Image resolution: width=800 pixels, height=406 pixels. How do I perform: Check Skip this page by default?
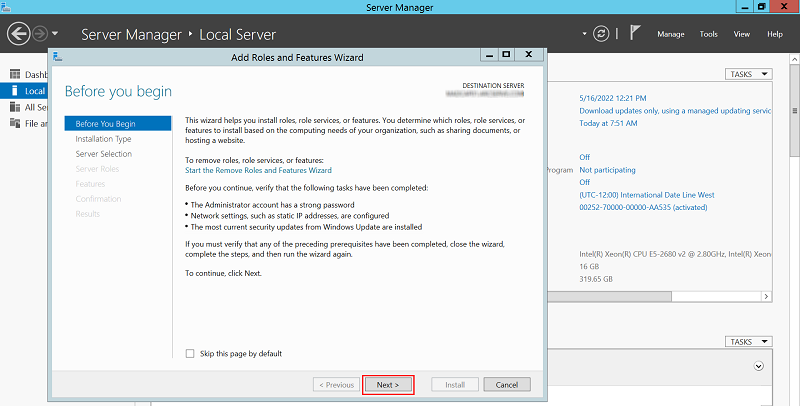point(190,353)
